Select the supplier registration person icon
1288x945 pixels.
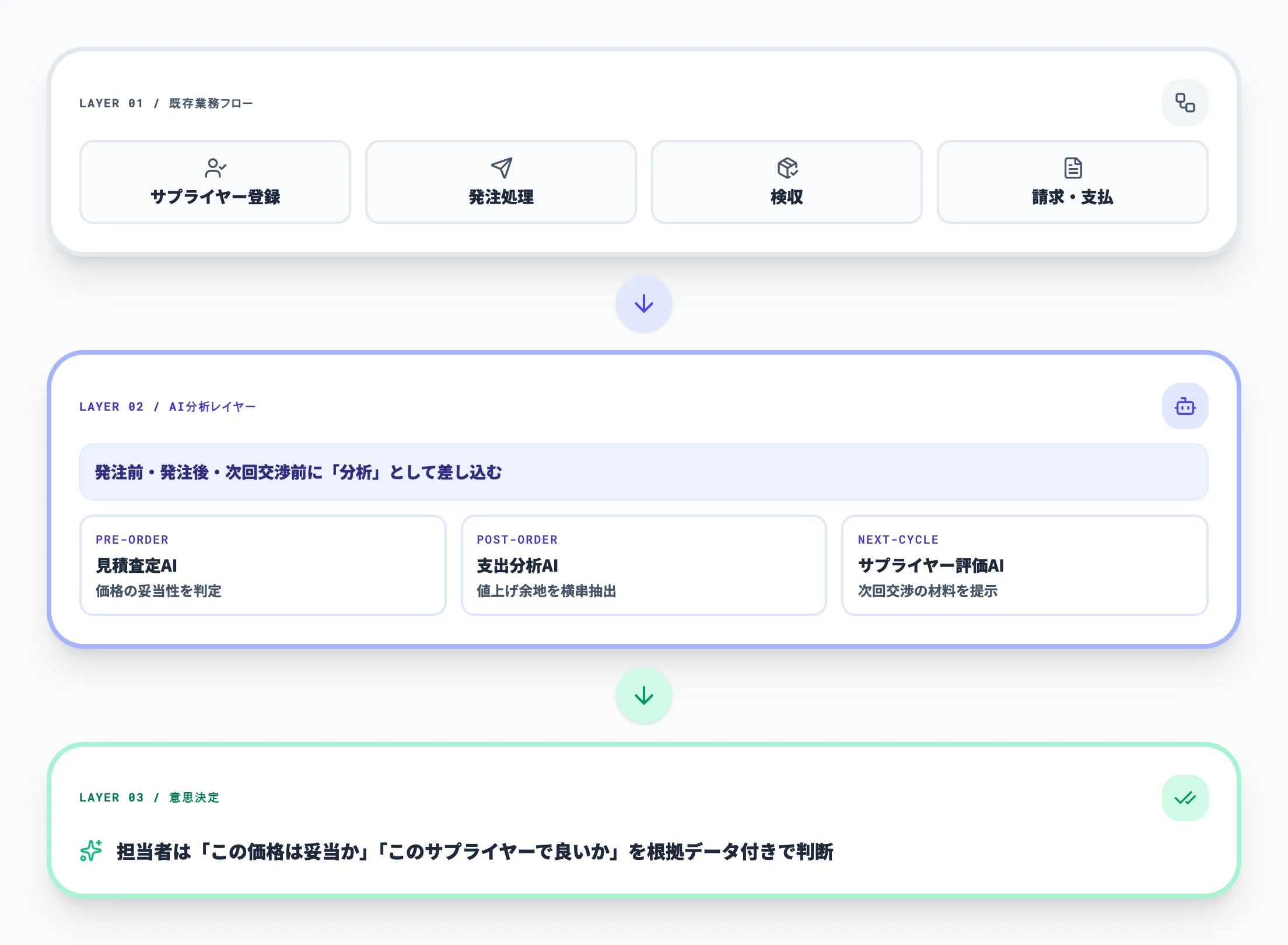(x=216, y=167)
